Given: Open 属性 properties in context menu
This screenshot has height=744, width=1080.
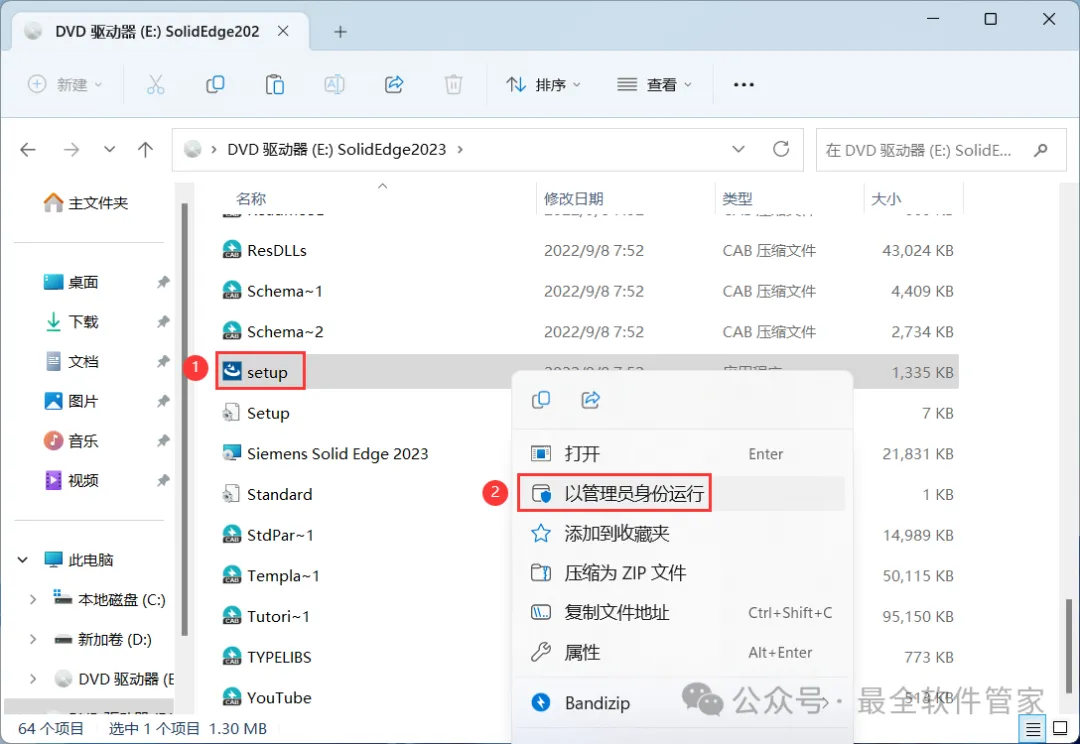Looking at the screenshot, I should (x=681, y=652).
